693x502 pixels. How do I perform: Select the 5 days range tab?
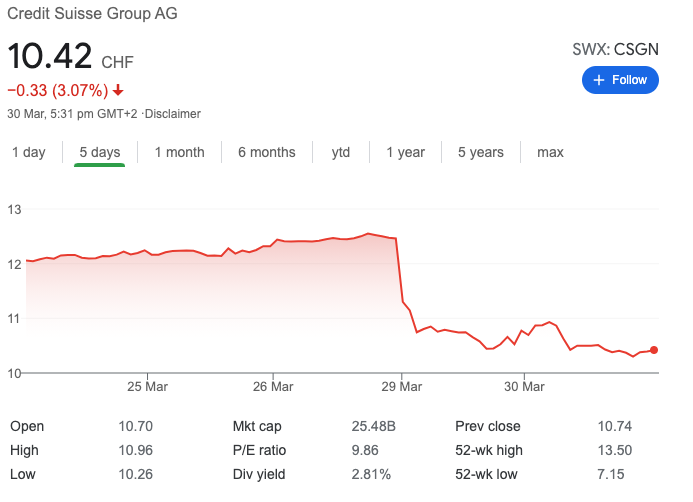coord(100,152)
